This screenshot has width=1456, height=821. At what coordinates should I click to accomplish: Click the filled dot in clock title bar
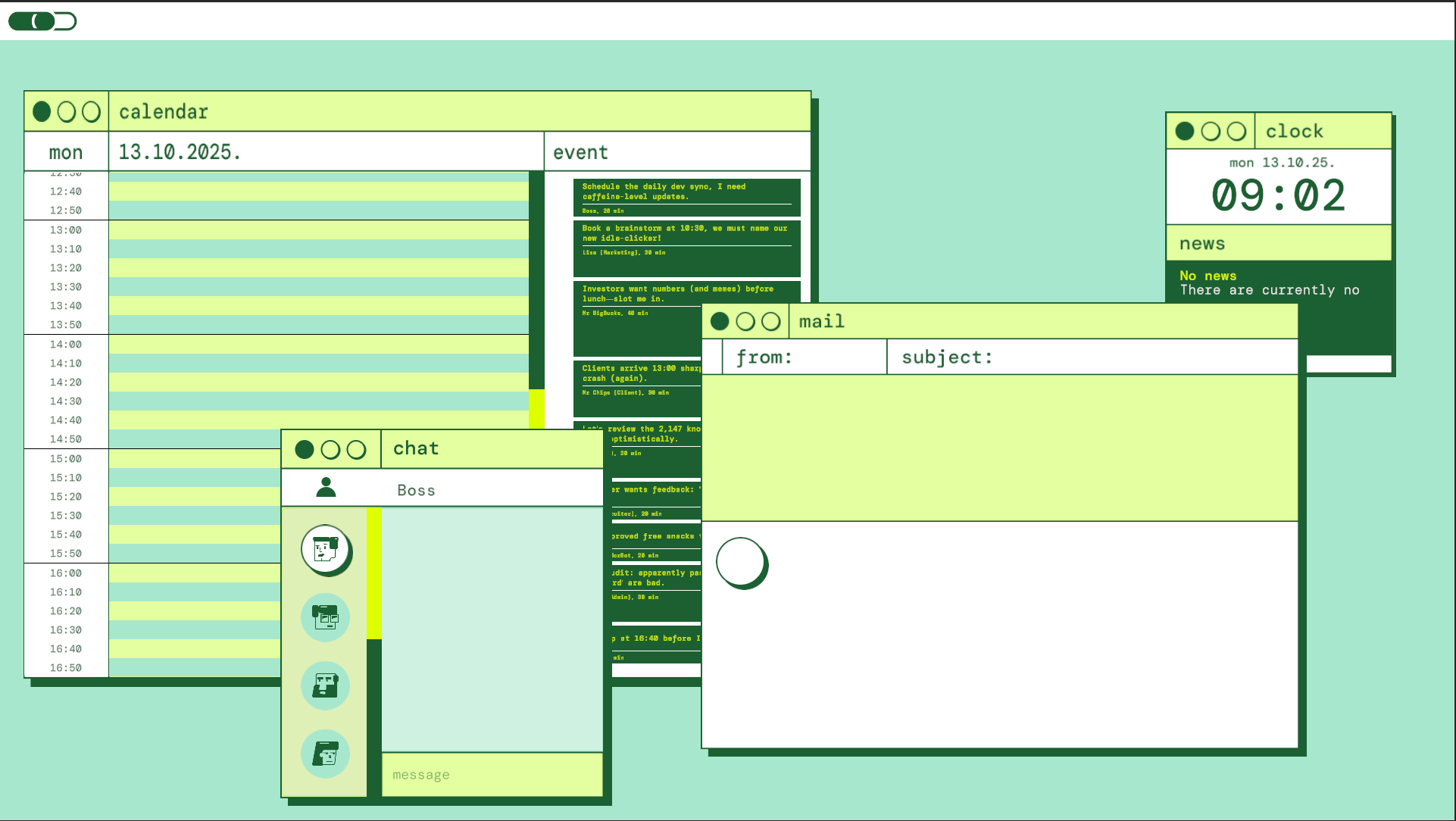1185,131
